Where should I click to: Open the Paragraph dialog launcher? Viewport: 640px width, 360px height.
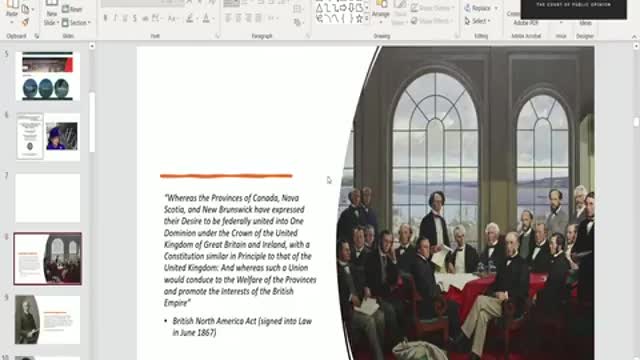pos(308,36)
